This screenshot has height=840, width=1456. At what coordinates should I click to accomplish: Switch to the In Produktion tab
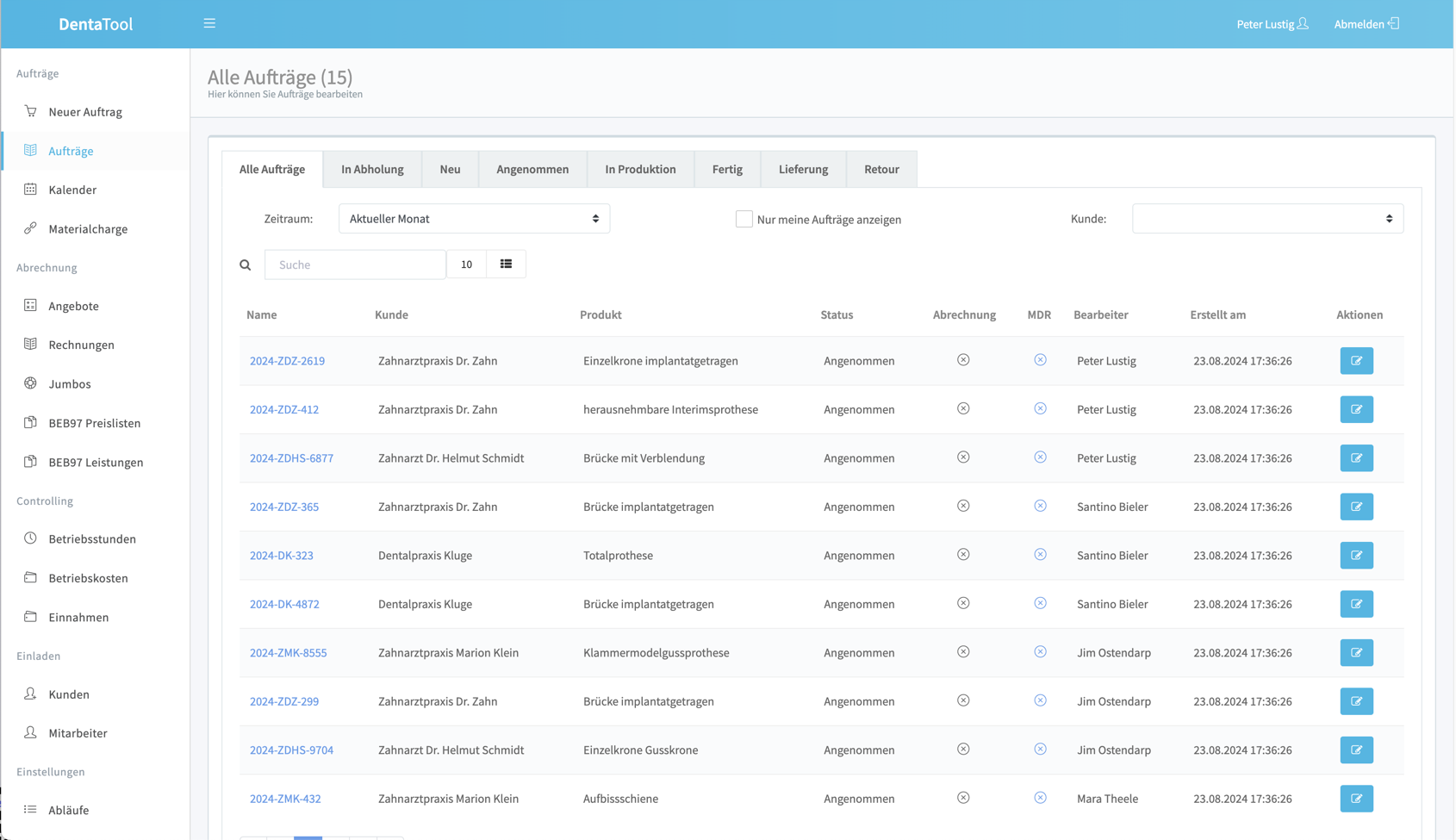640,169
